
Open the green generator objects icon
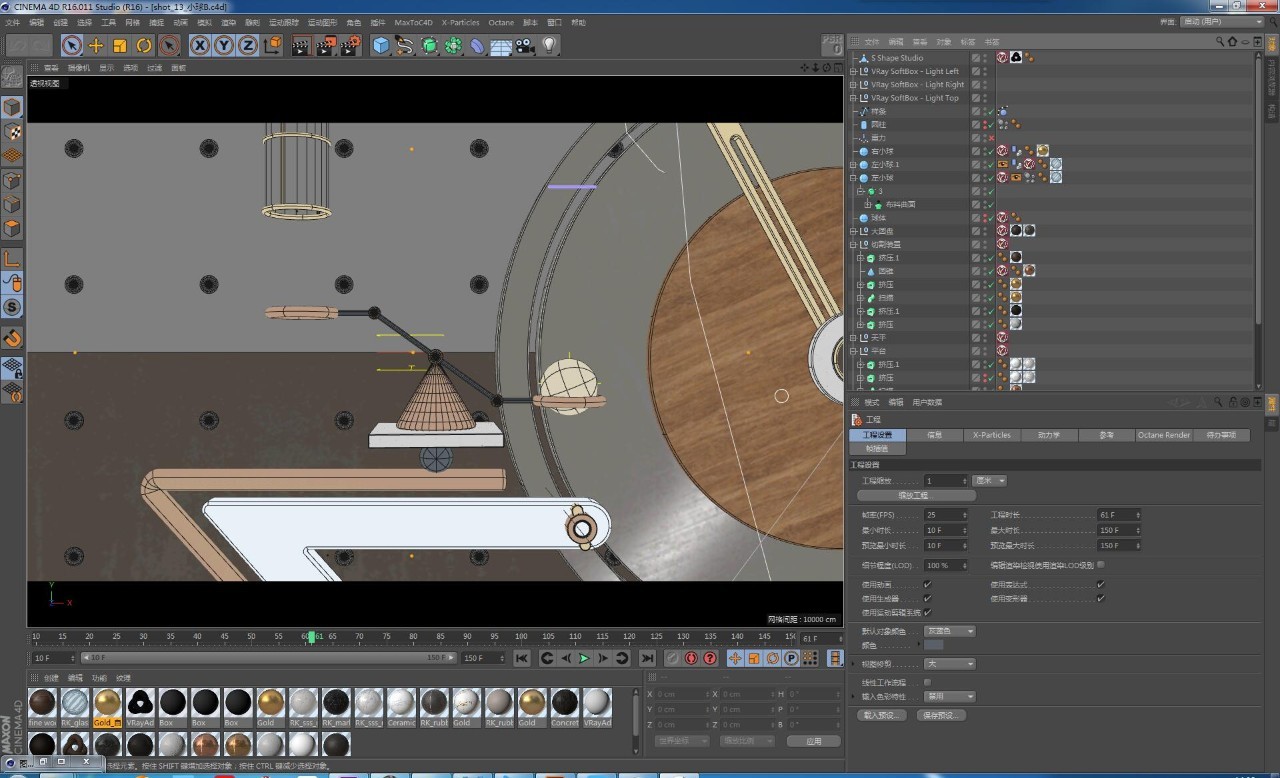point(429,45)
